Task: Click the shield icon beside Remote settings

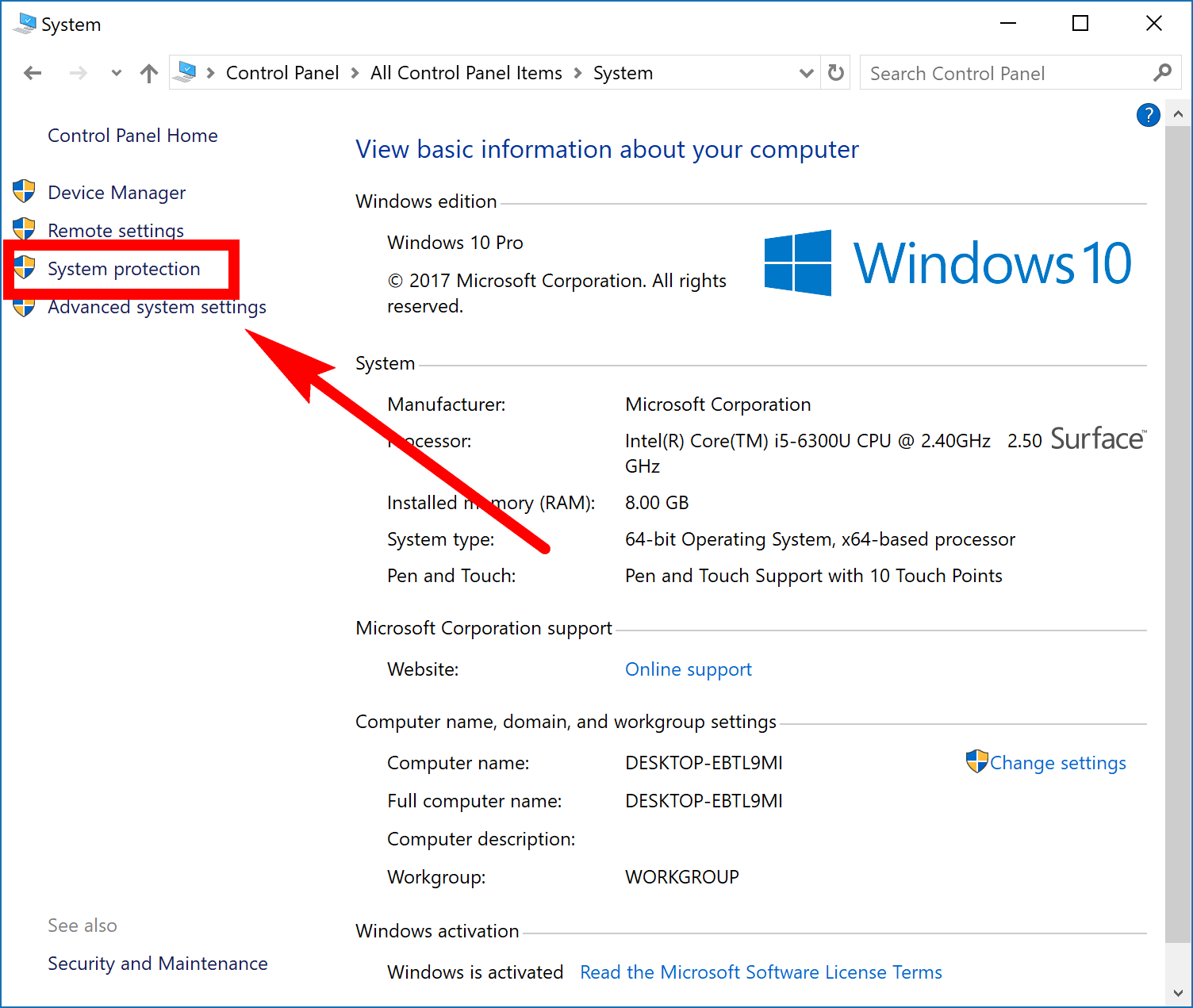Action: point(24,229)
